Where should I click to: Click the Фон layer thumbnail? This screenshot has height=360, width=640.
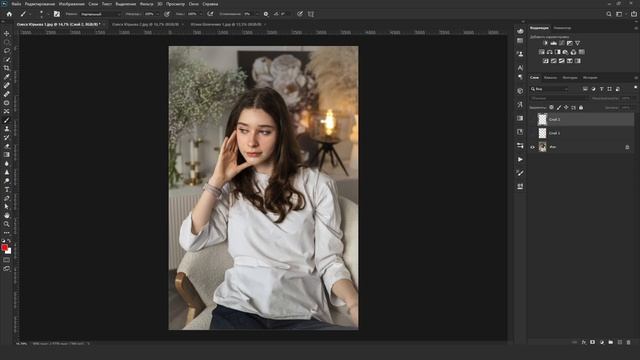[542, 147]
